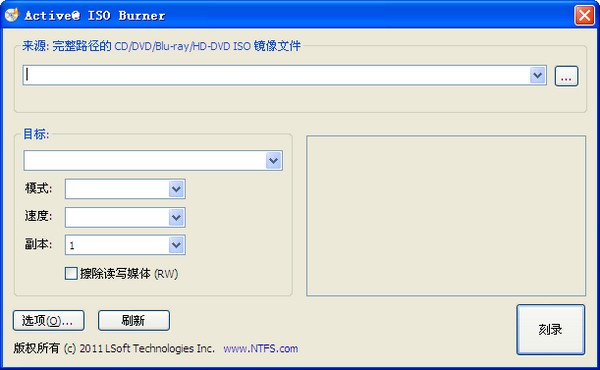Click inside the empty 速度 selection box
Screen dimensions: 600x370
(x=117, y=217)
